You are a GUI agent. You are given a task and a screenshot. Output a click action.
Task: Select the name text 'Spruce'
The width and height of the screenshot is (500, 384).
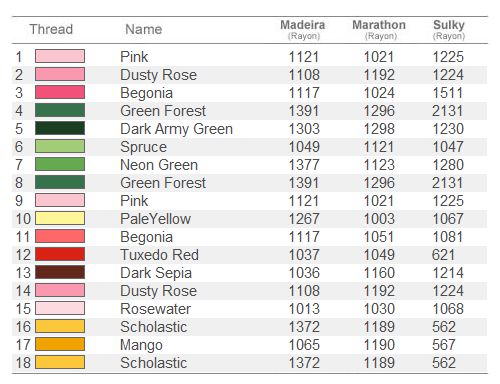coord(143,147)
